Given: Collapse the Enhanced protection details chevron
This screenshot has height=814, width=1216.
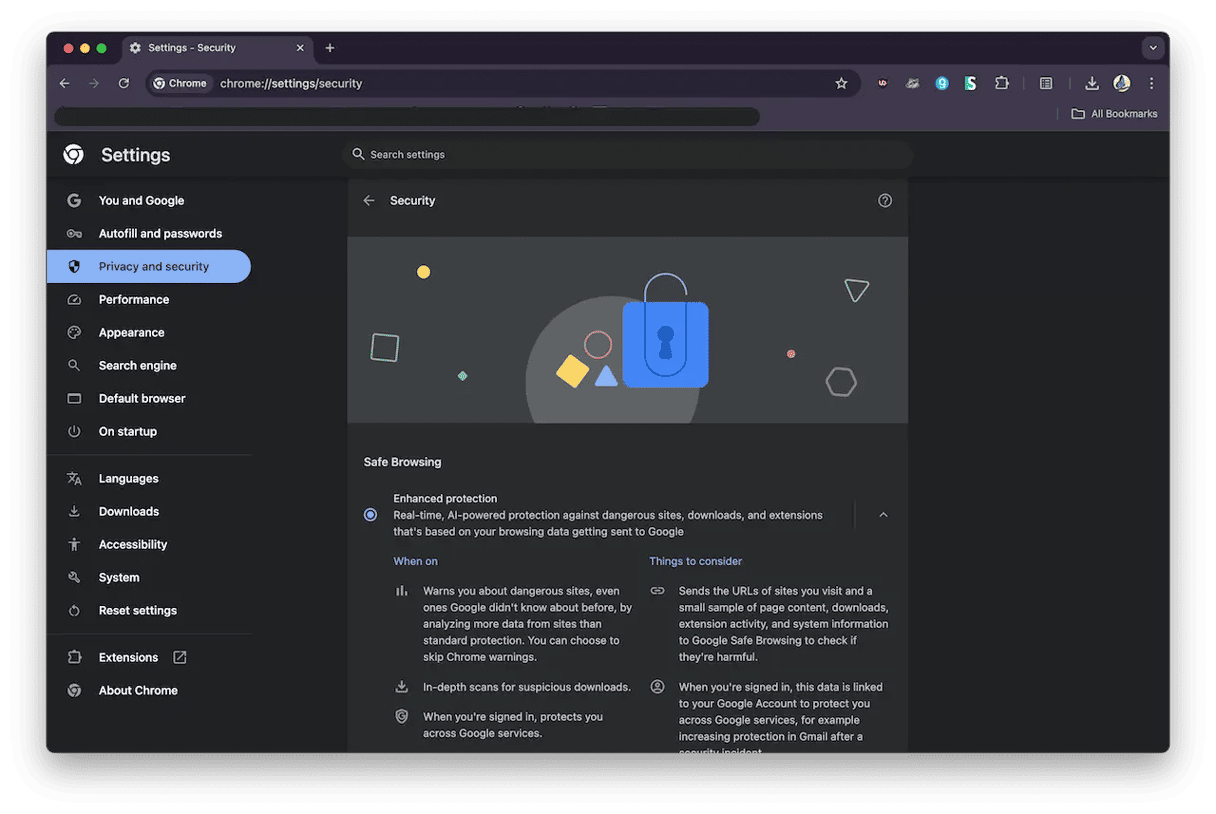Looking at the screenshot, I should (883, 515).
